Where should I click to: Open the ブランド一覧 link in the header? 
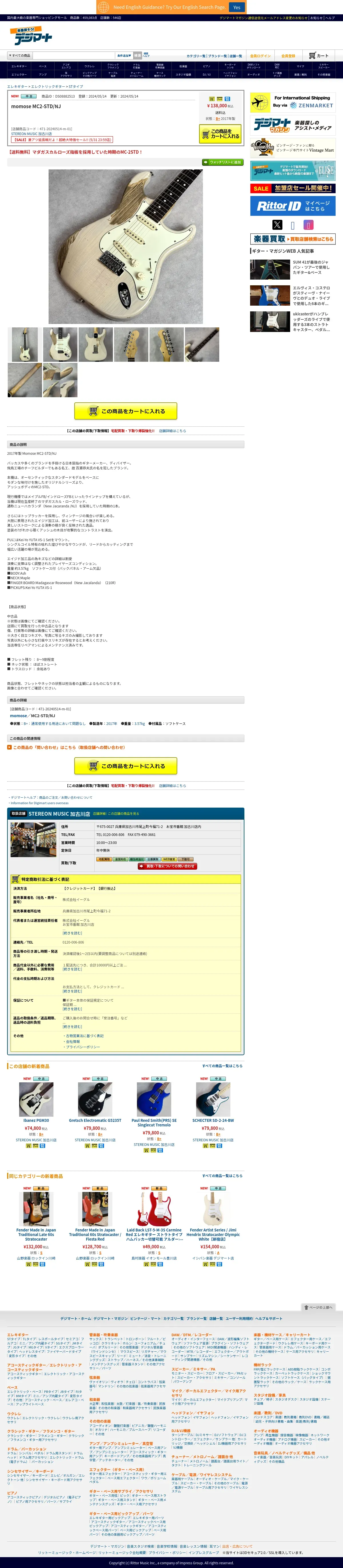coord(218,56)
